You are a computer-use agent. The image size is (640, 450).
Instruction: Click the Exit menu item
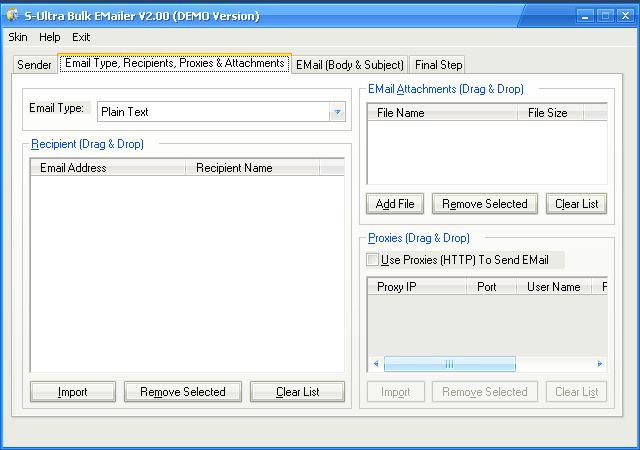coord(81,37)
